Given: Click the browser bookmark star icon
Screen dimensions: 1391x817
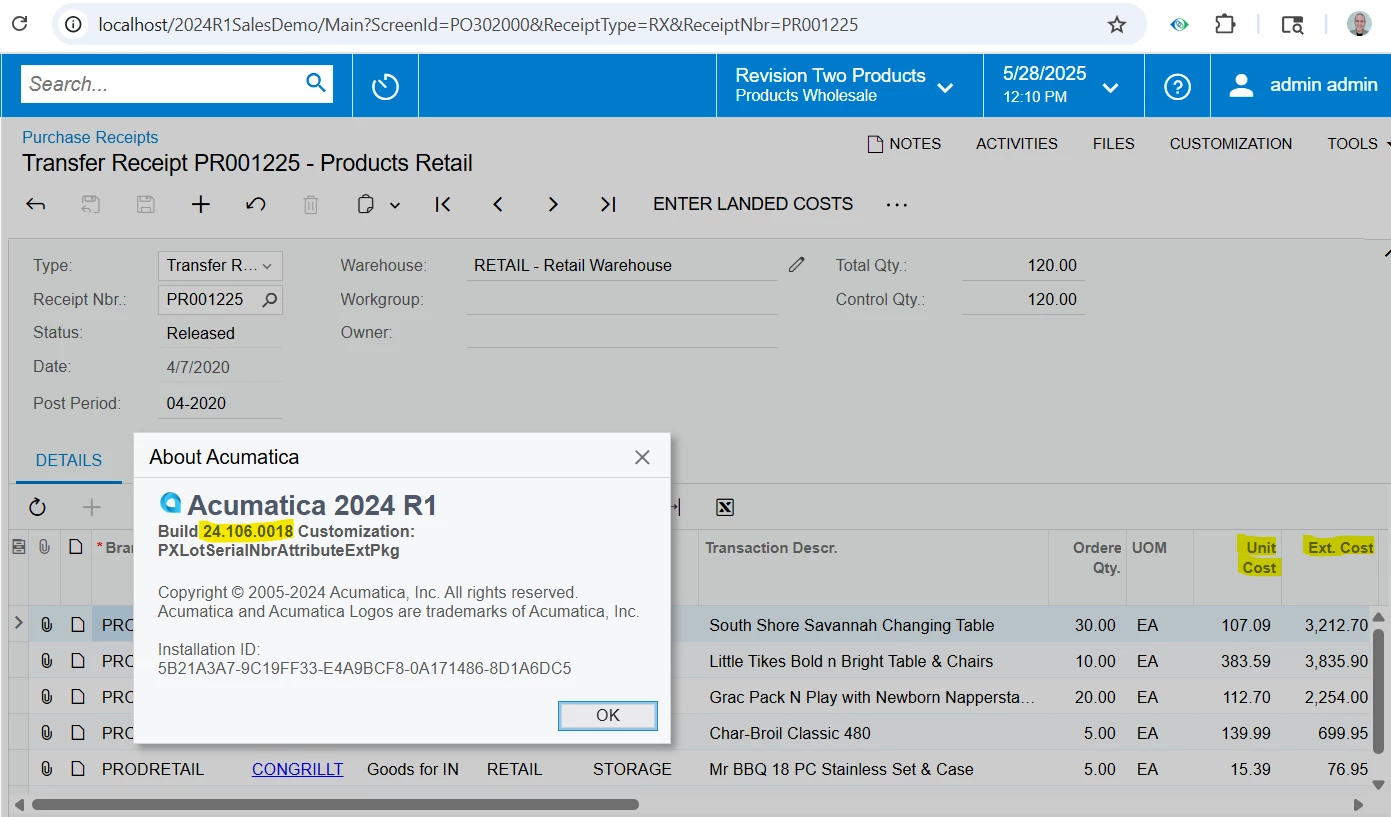Looking at the screenshot, I should (1117, 25).
